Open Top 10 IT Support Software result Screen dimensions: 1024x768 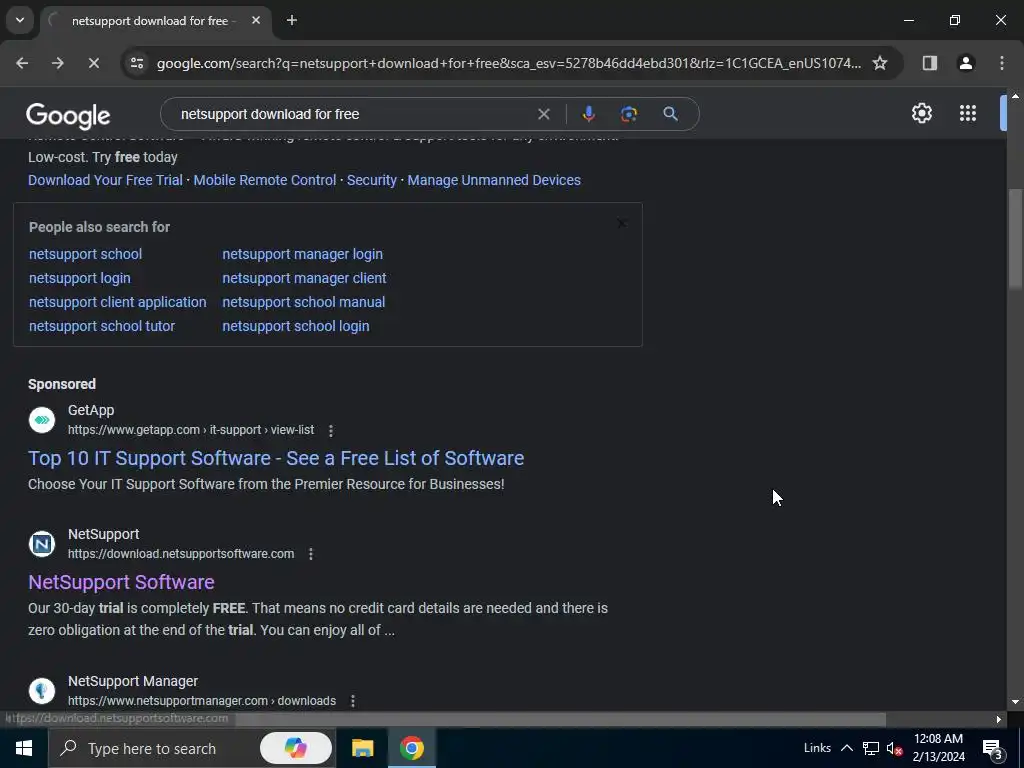[x=276, y=458]
